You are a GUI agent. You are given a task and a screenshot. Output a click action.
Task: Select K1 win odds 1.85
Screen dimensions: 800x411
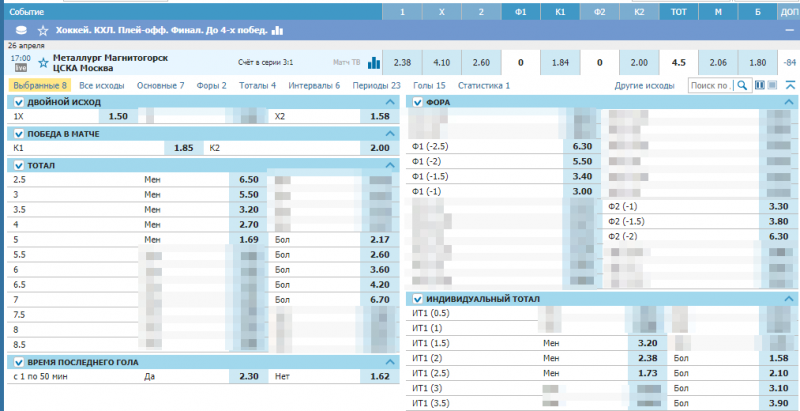point(184,148)
